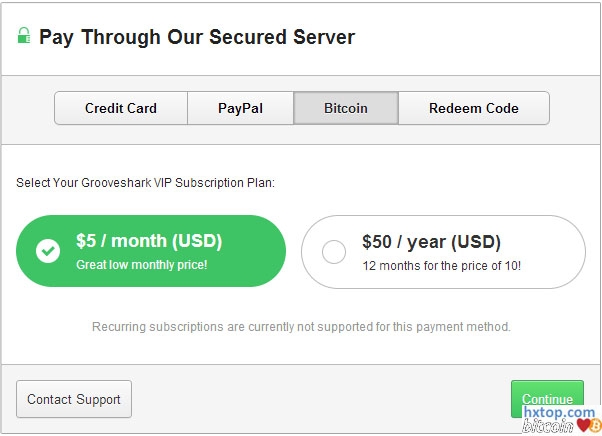Click the cursive bitcoin watermark text
The height and width of the screenshot is (436, 602).
point(548,427)
